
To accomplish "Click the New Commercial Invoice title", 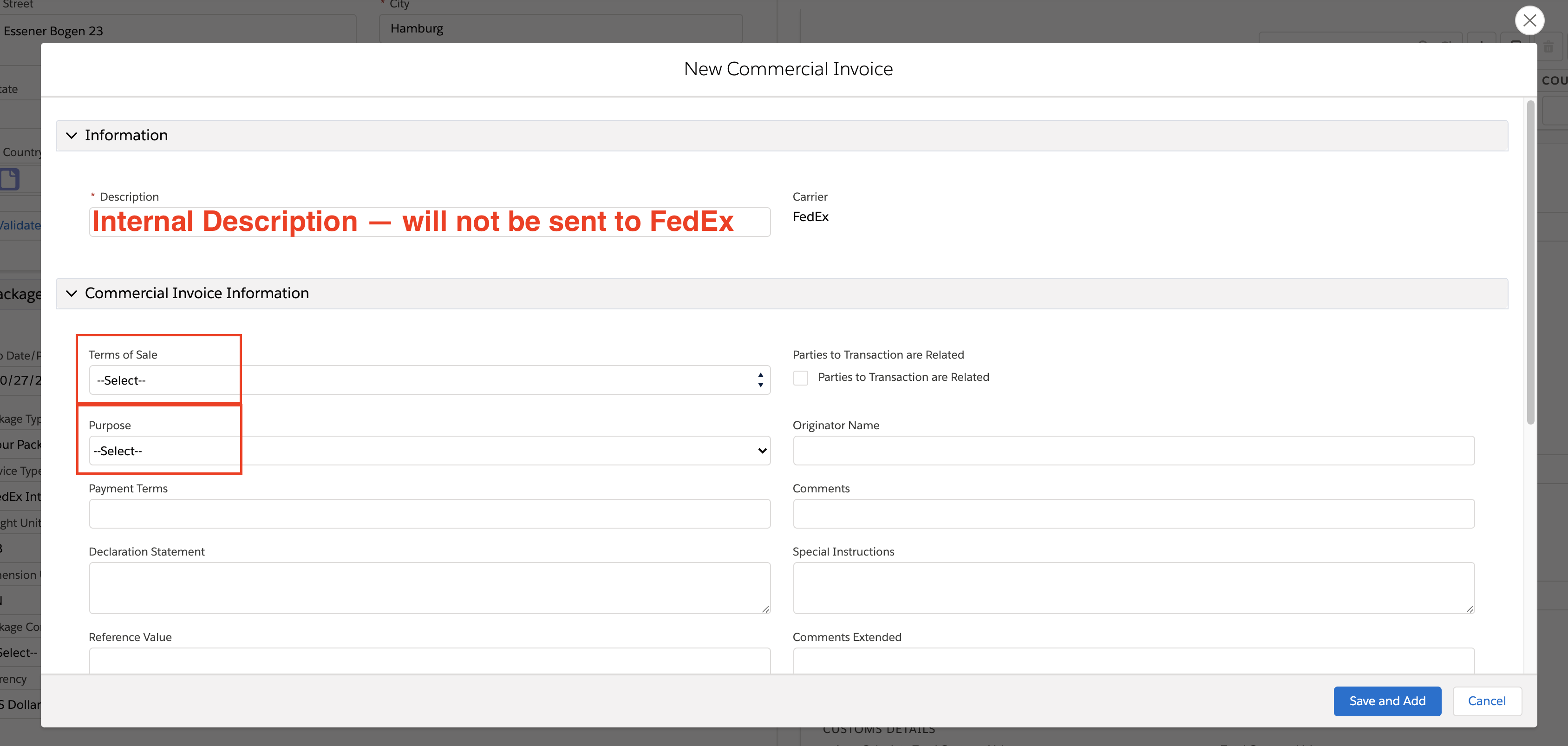I will 788,69.
